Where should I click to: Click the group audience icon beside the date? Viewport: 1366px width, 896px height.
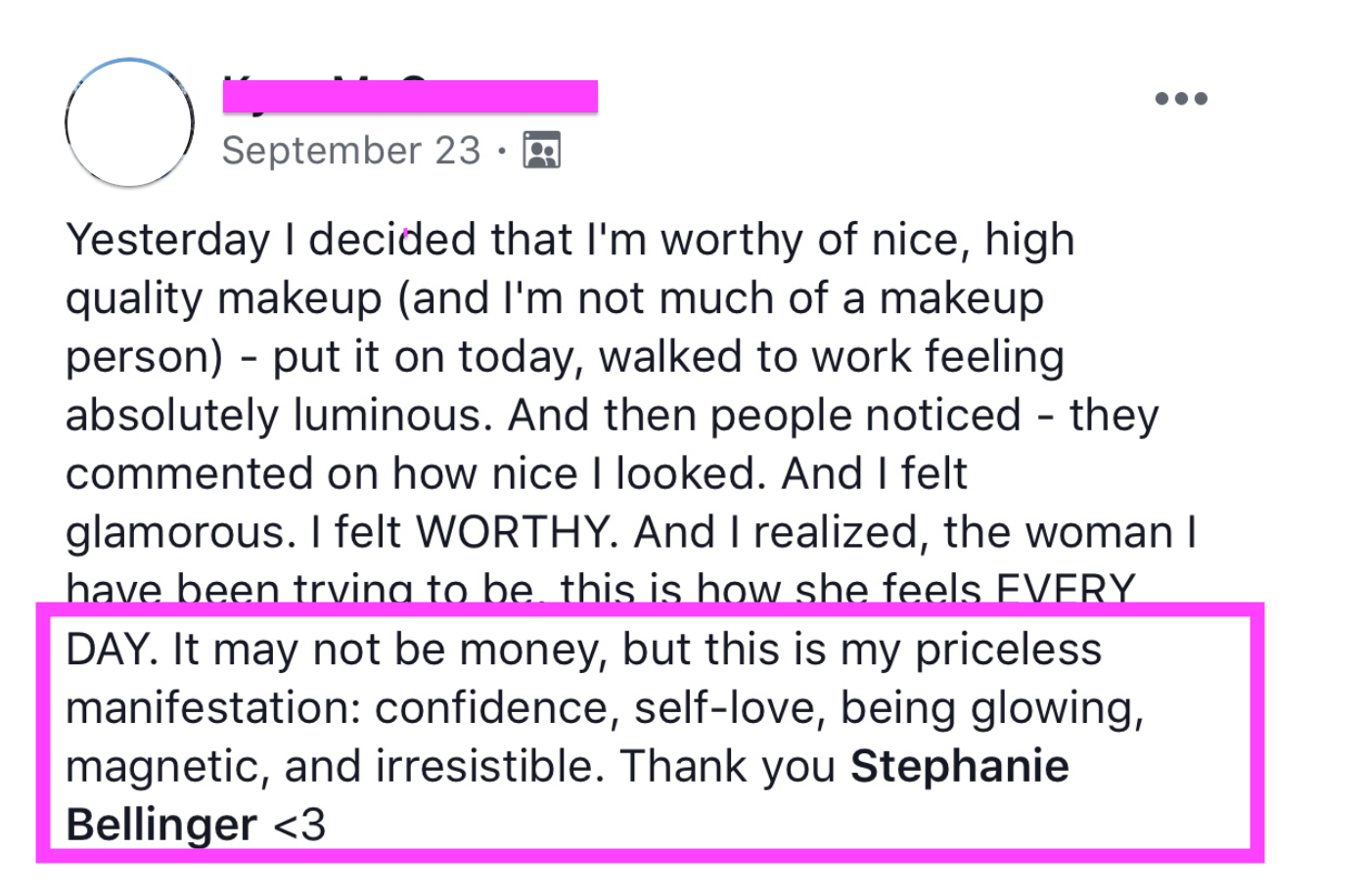pos(542,151)
